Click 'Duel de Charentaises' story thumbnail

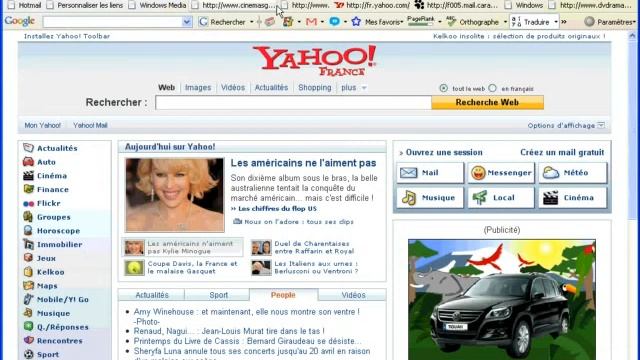click(x=261, y=247)
